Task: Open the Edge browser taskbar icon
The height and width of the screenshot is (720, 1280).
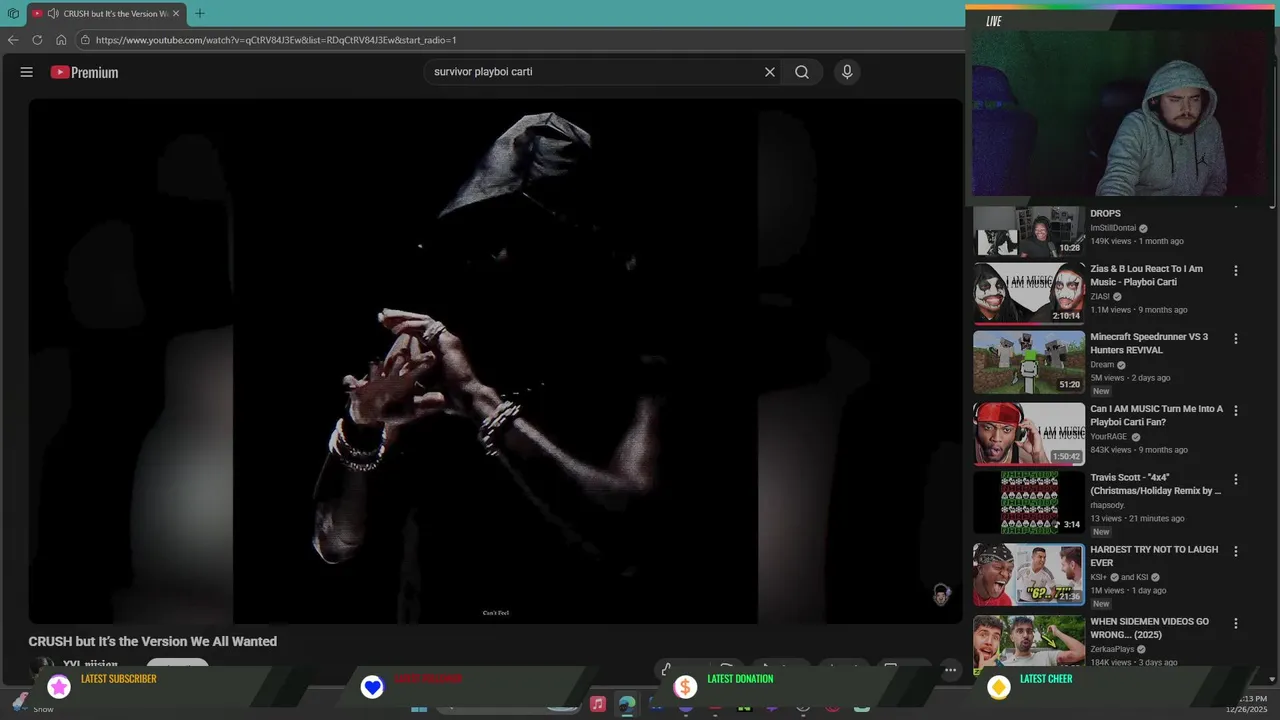Action: click(627, 704)
